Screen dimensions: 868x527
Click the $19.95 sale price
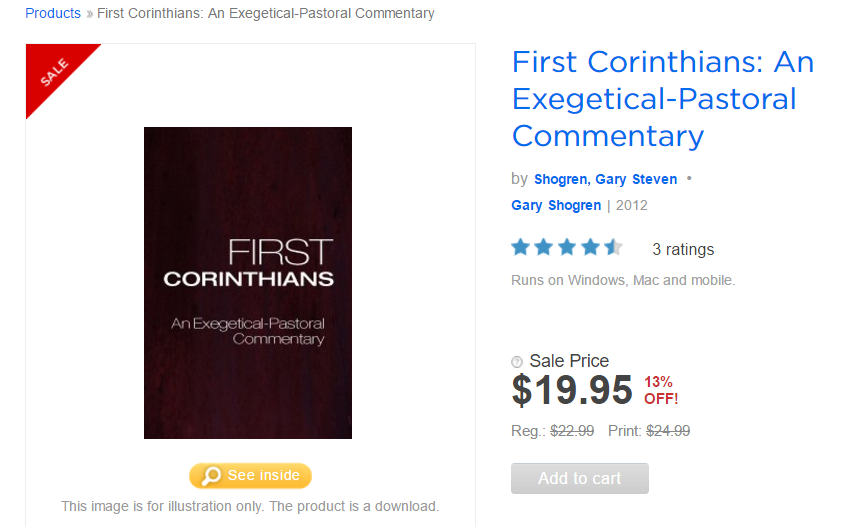(x=572, y=390)
